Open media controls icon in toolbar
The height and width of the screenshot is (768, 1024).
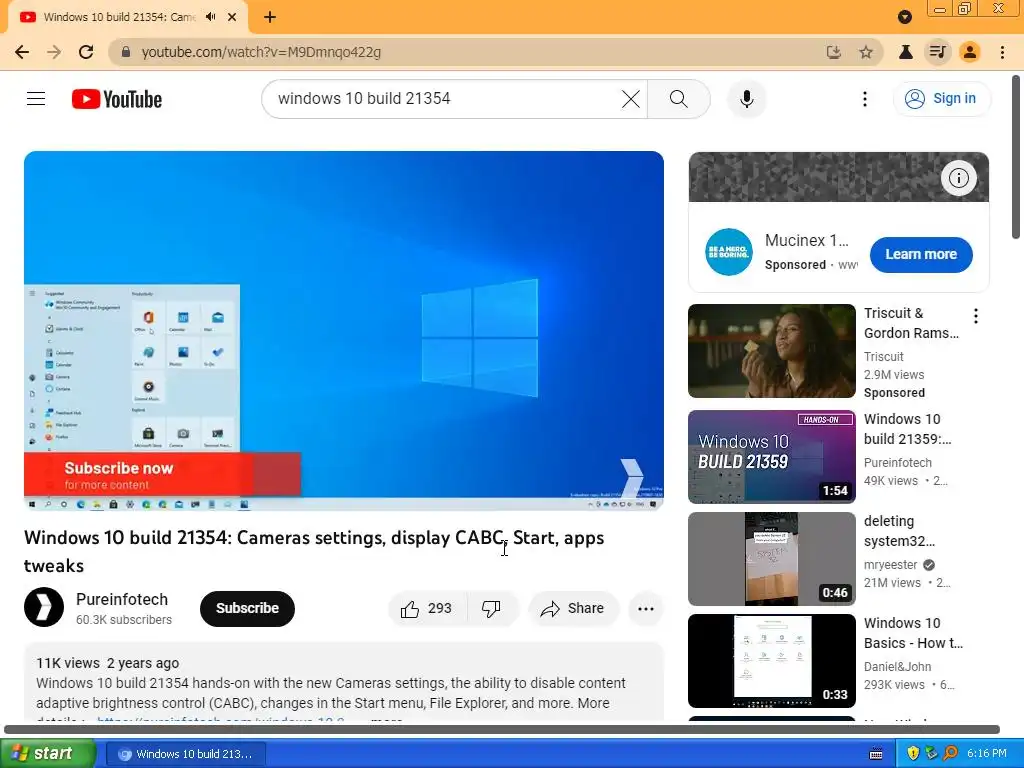938,52
